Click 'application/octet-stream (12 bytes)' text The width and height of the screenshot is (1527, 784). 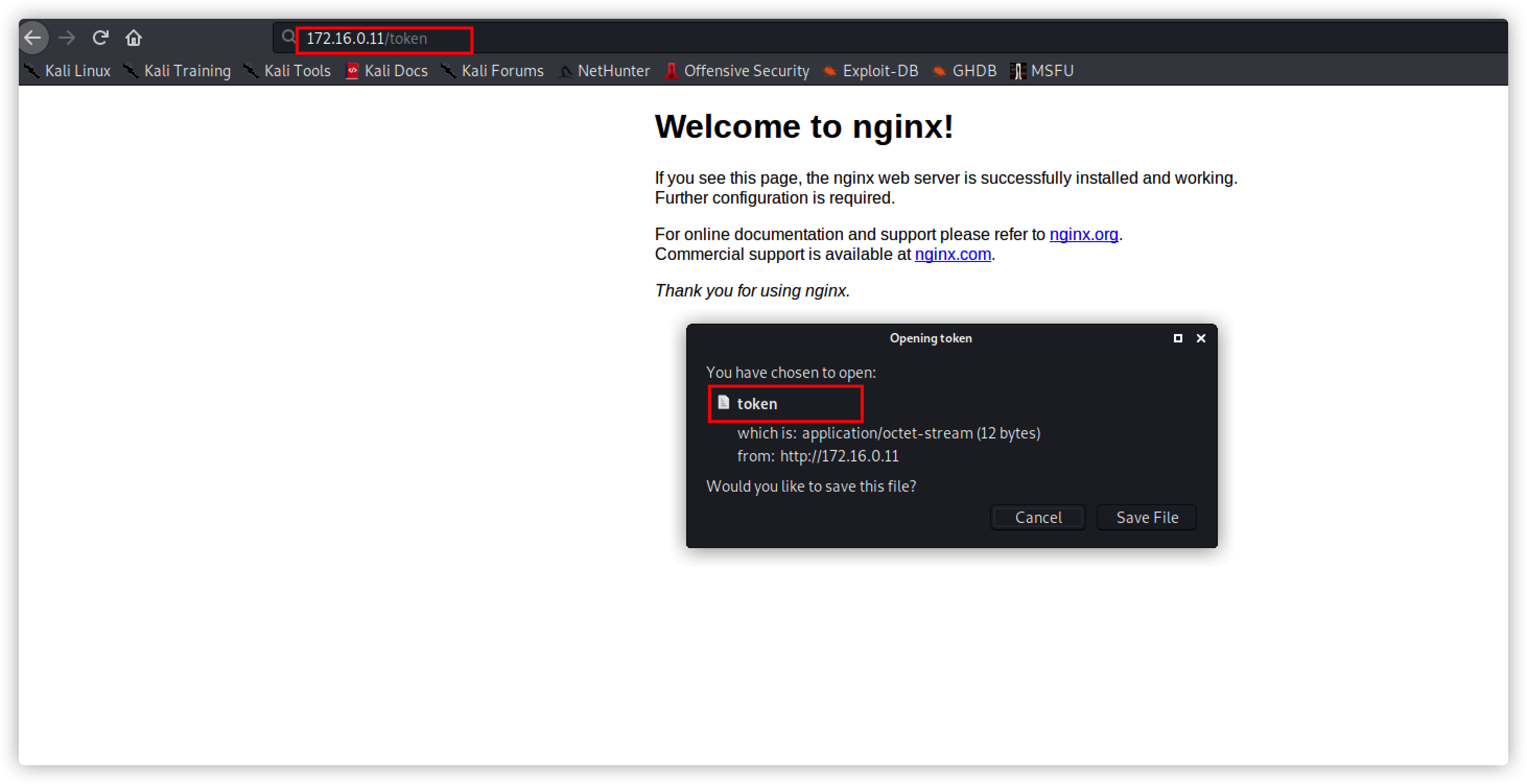point(921,433)
